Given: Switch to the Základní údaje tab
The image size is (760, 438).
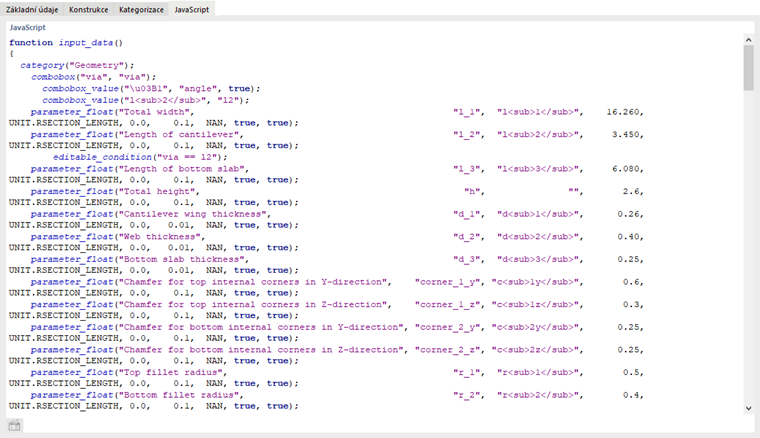Looking at the screenshot, I should click(32, 9).
